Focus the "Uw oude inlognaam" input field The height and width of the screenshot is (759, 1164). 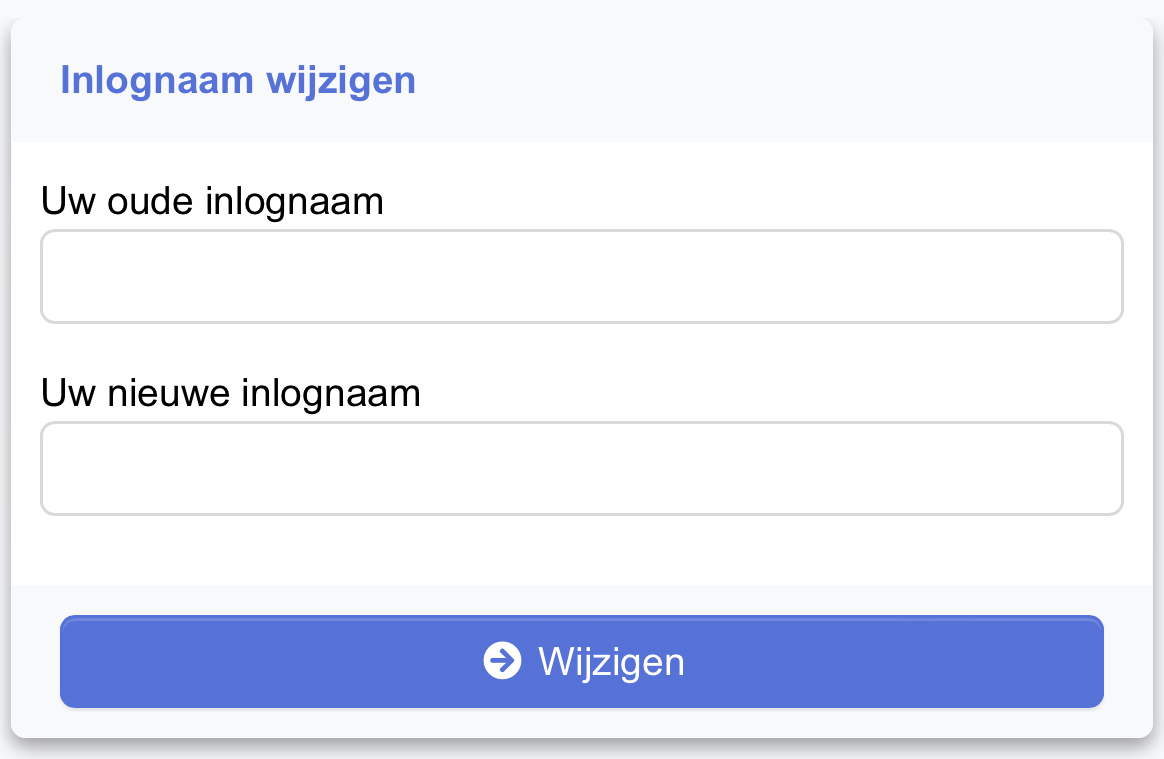click(581, 277)
